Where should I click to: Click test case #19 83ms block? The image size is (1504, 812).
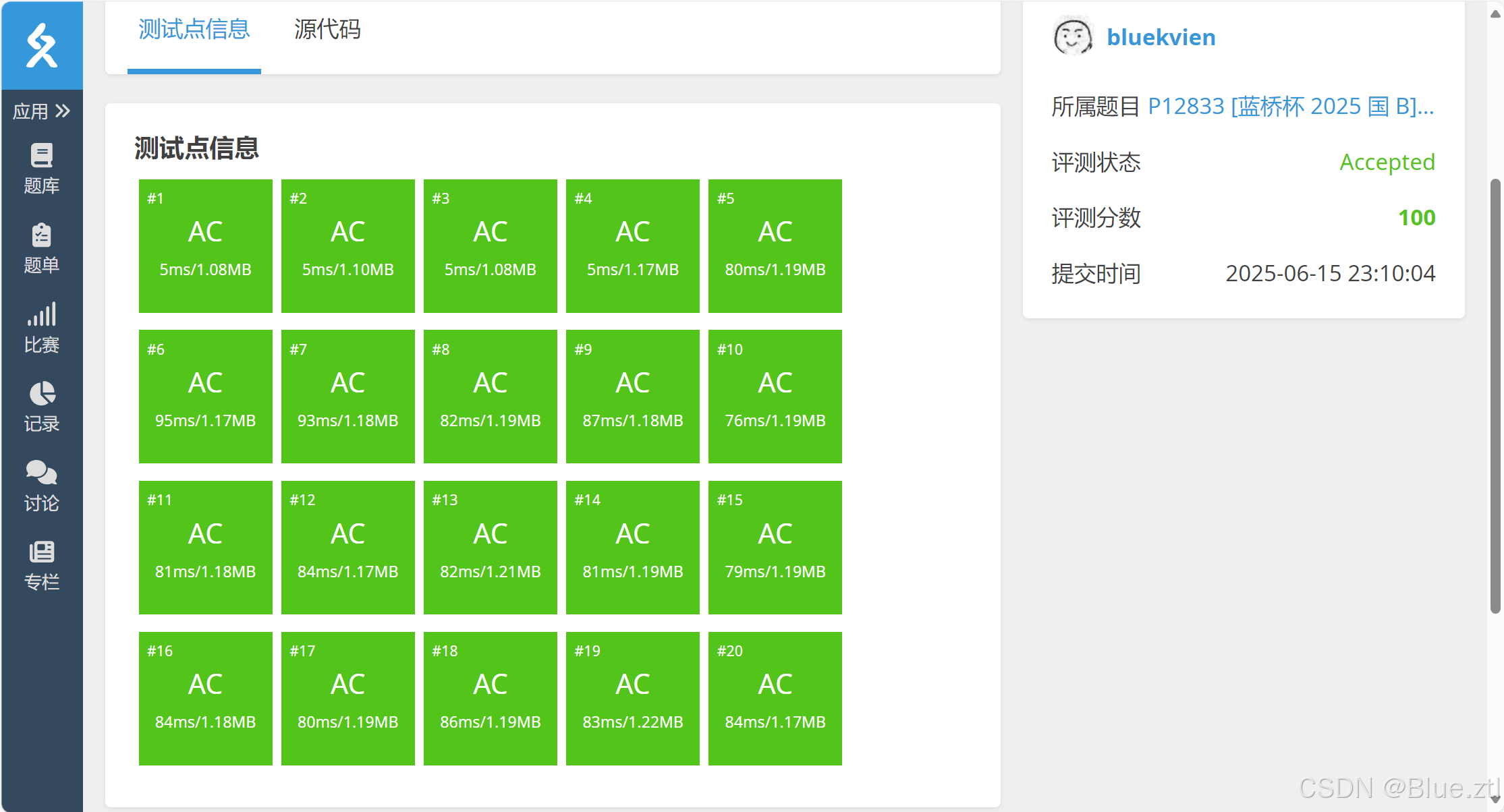coord(632,698)
